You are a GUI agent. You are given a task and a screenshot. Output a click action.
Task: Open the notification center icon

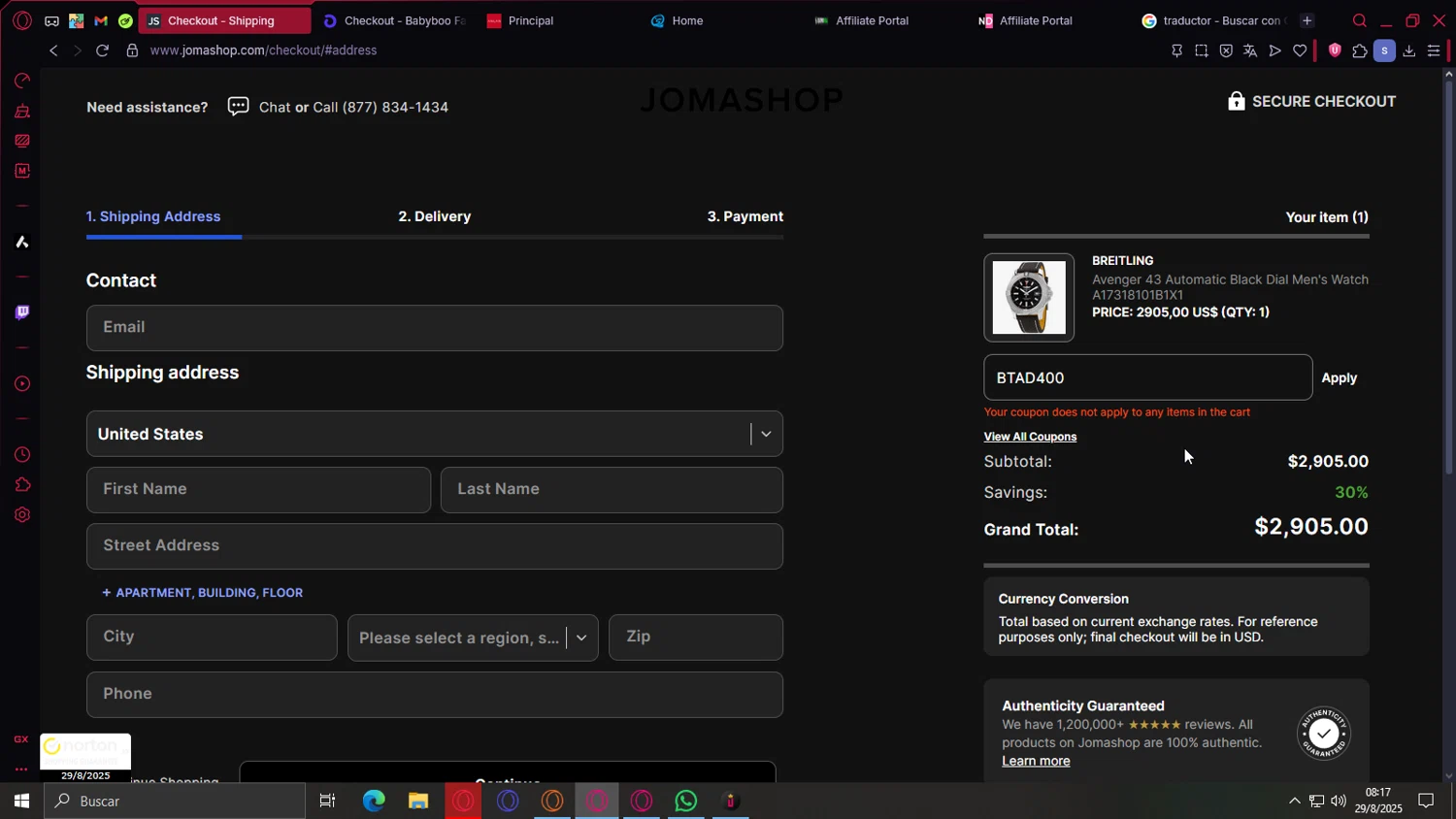pos(1426,802)
